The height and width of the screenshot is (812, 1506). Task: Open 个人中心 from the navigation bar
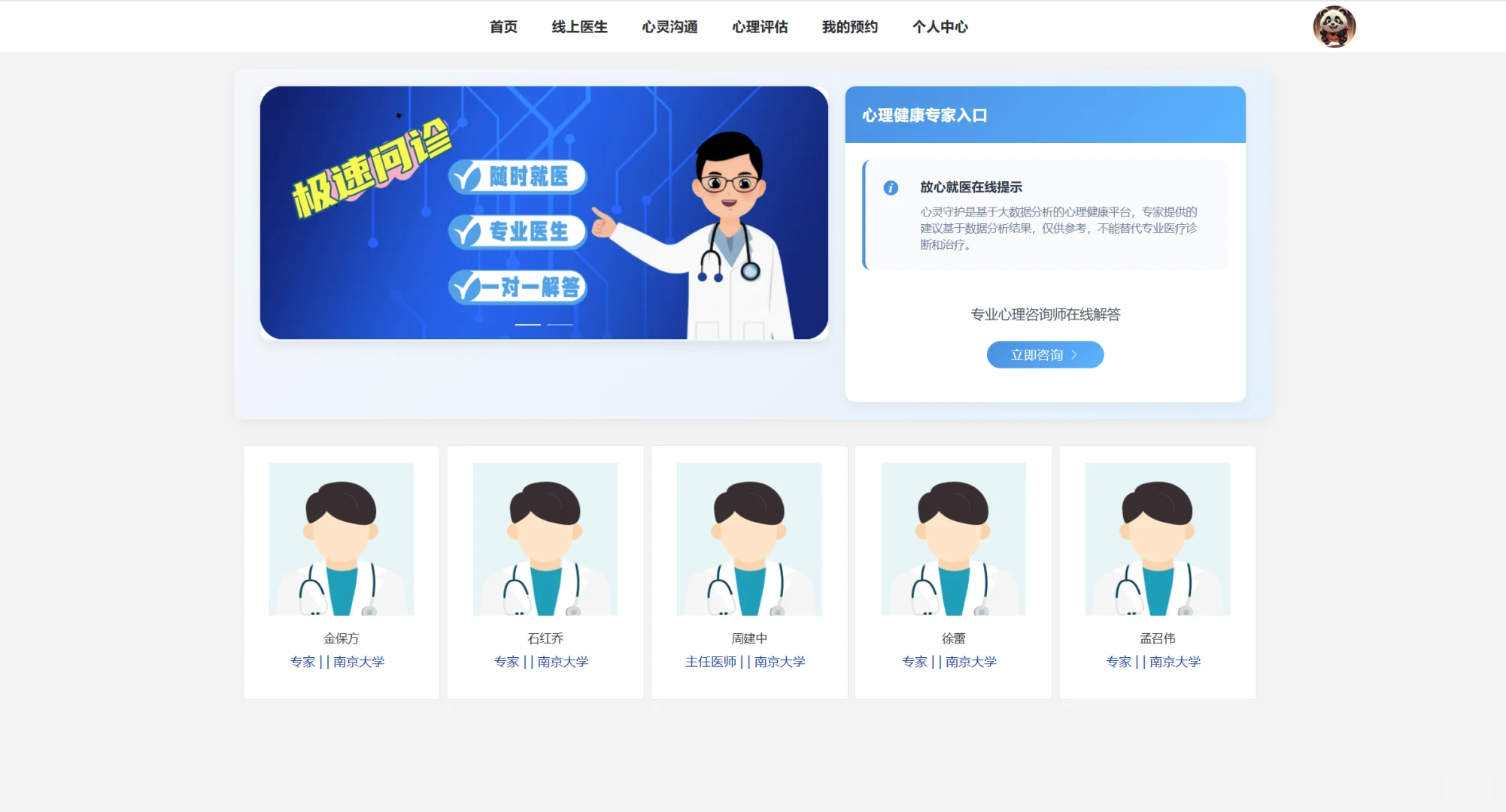pyautogui.click(x=940, y=26)
